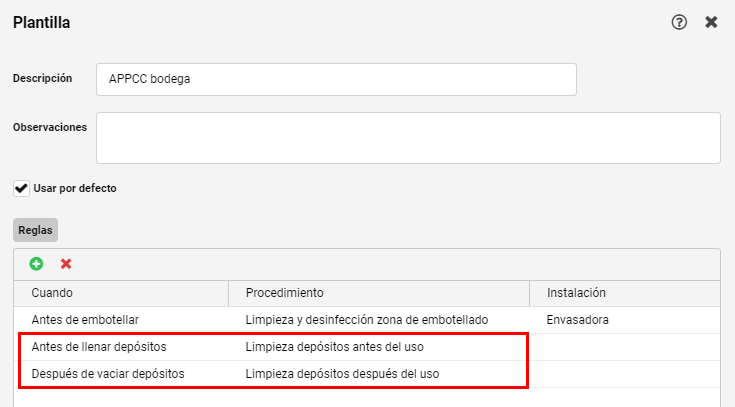Sort by the Instalación column header

coord(624,293)
